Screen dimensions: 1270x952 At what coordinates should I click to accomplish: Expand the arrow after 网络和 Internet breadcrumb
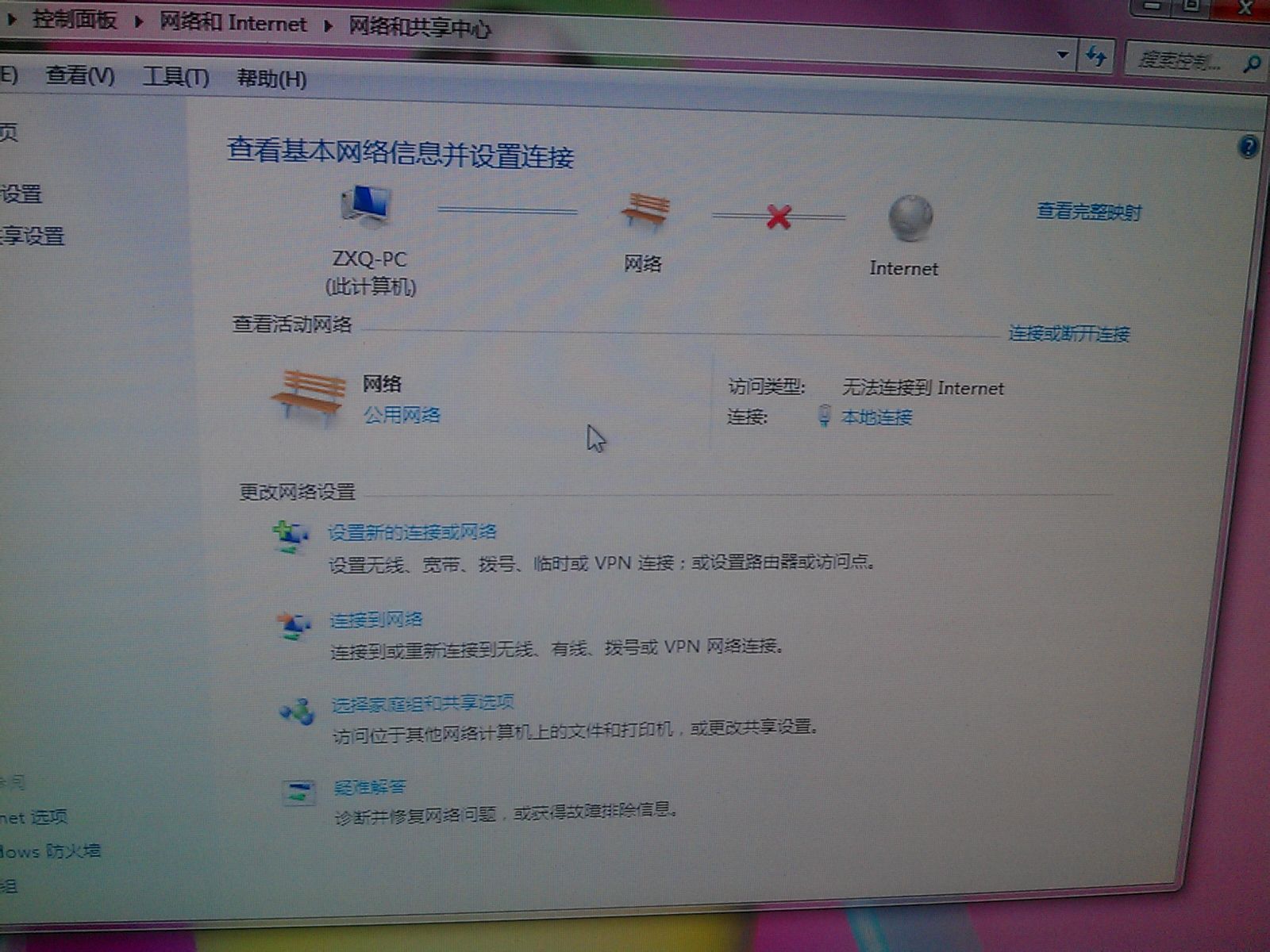pos(327,25)
